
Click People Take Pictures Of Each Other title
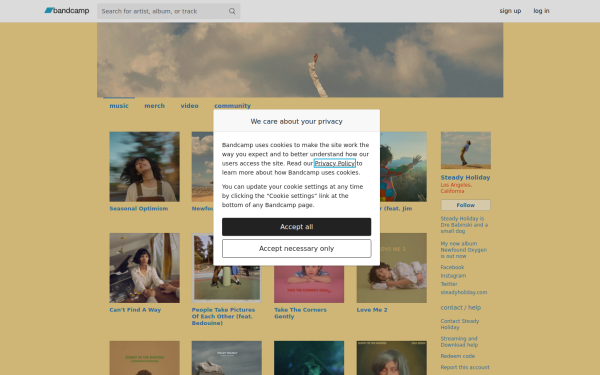click(223, 316)
